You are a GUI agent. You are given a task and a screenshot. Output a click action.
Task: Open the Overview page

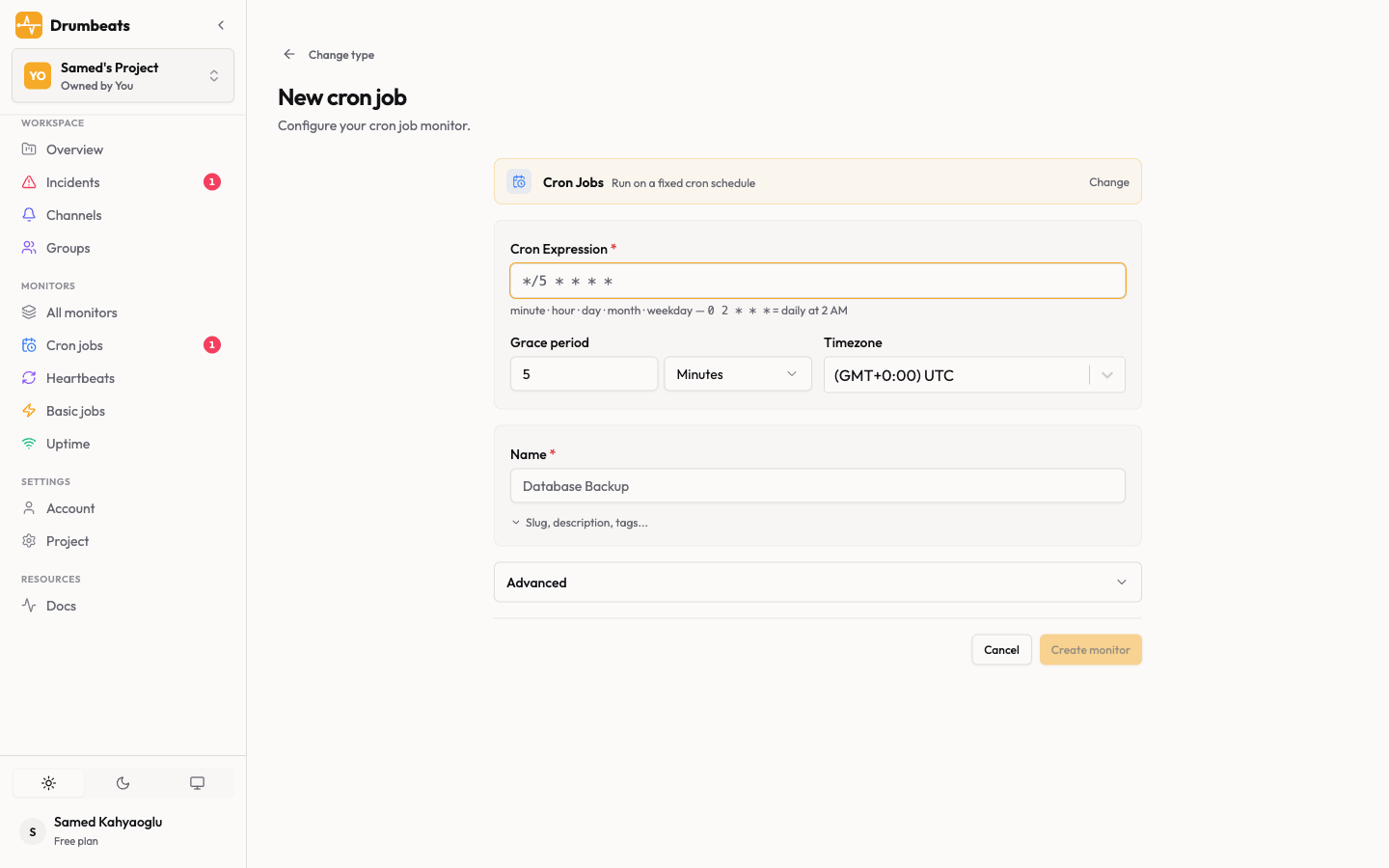click(123, 149)
